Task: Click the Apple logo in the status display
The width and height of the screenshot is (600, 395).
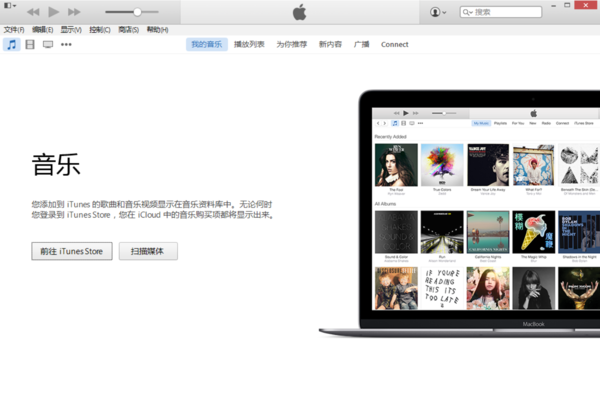Action: 300,12
